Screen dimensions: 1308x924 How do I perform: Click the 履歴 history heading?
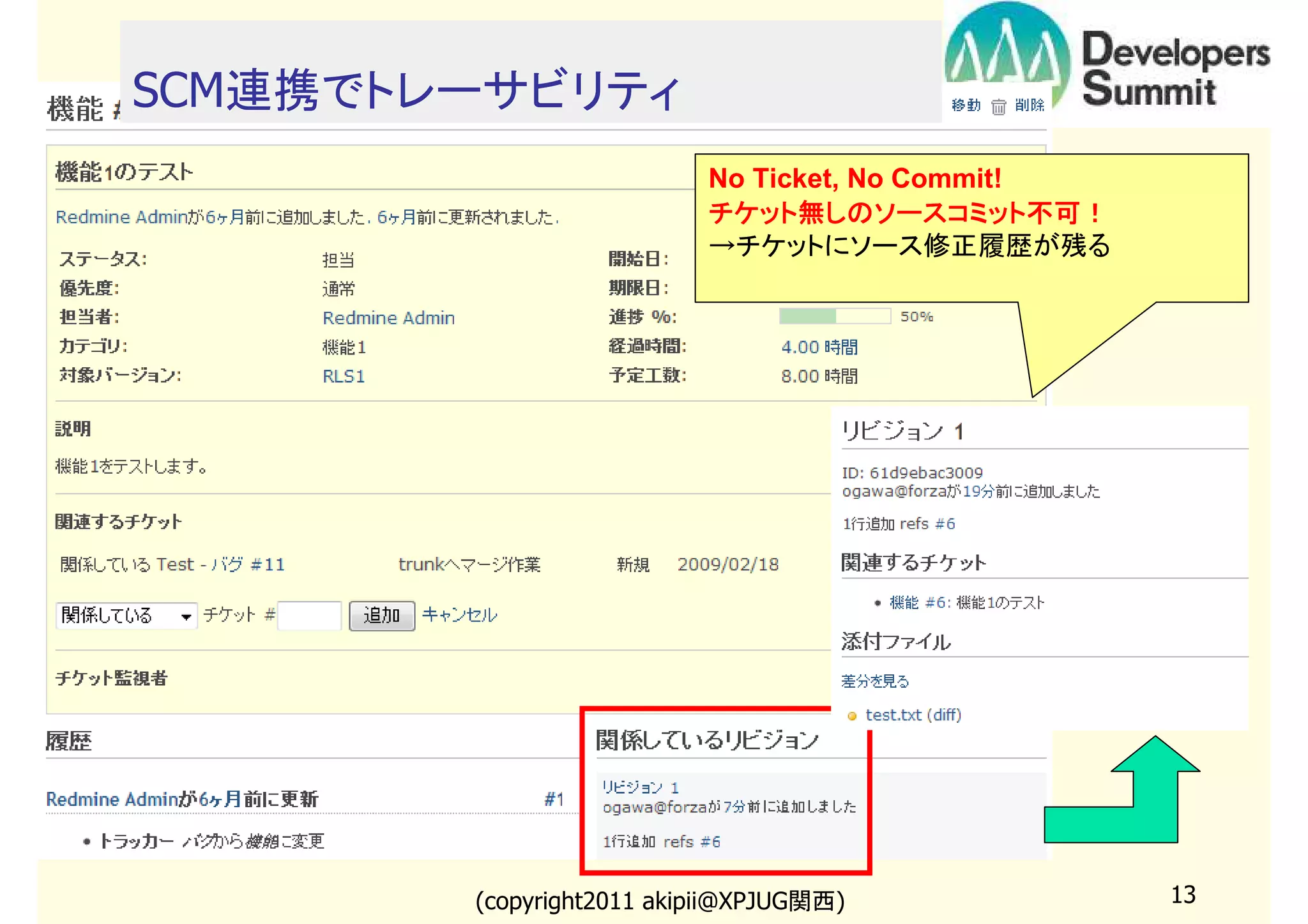click(69, 741)
